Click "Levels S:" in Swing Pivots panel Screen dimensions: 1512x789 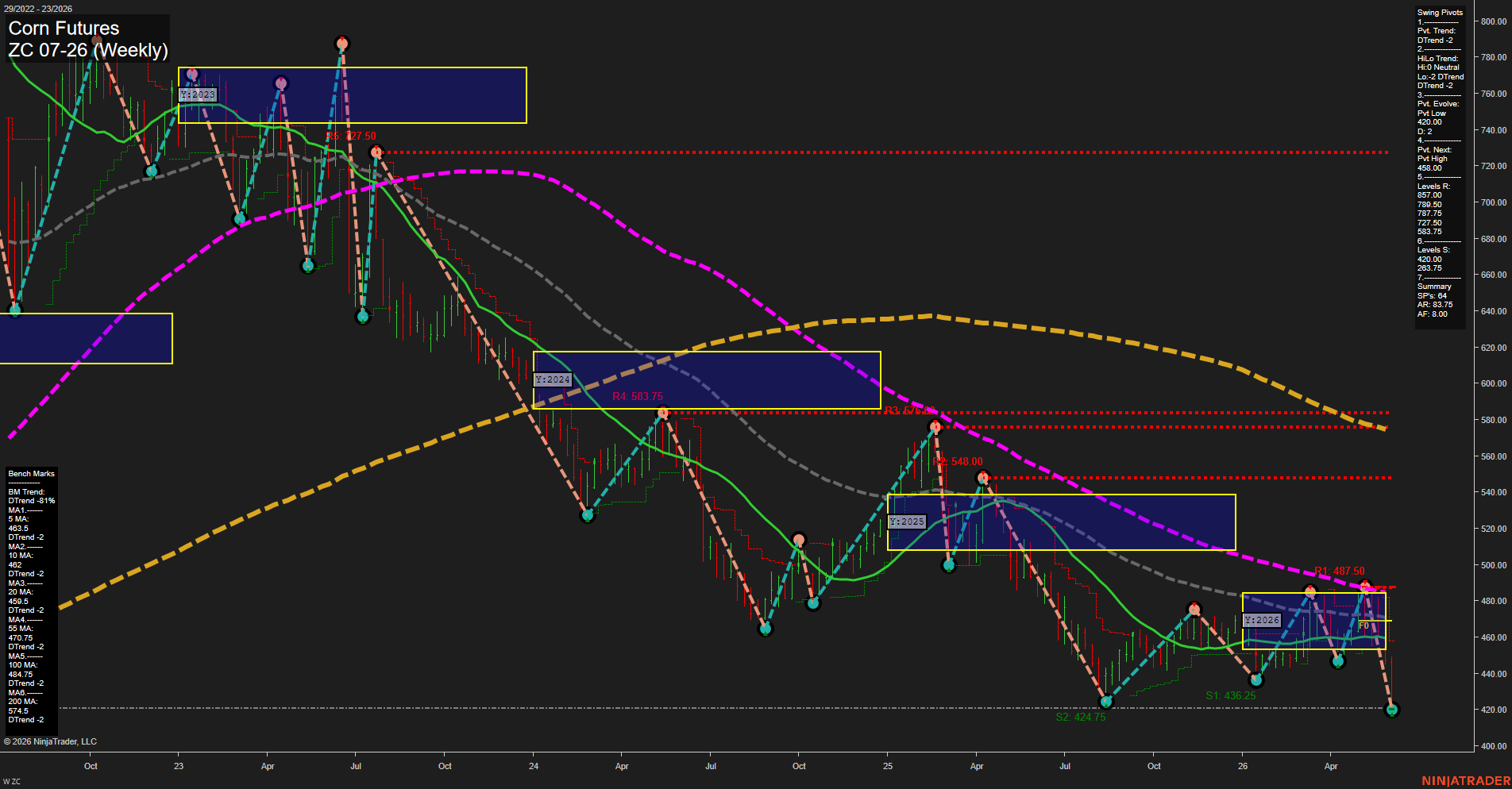click(x=1433, y=250)
